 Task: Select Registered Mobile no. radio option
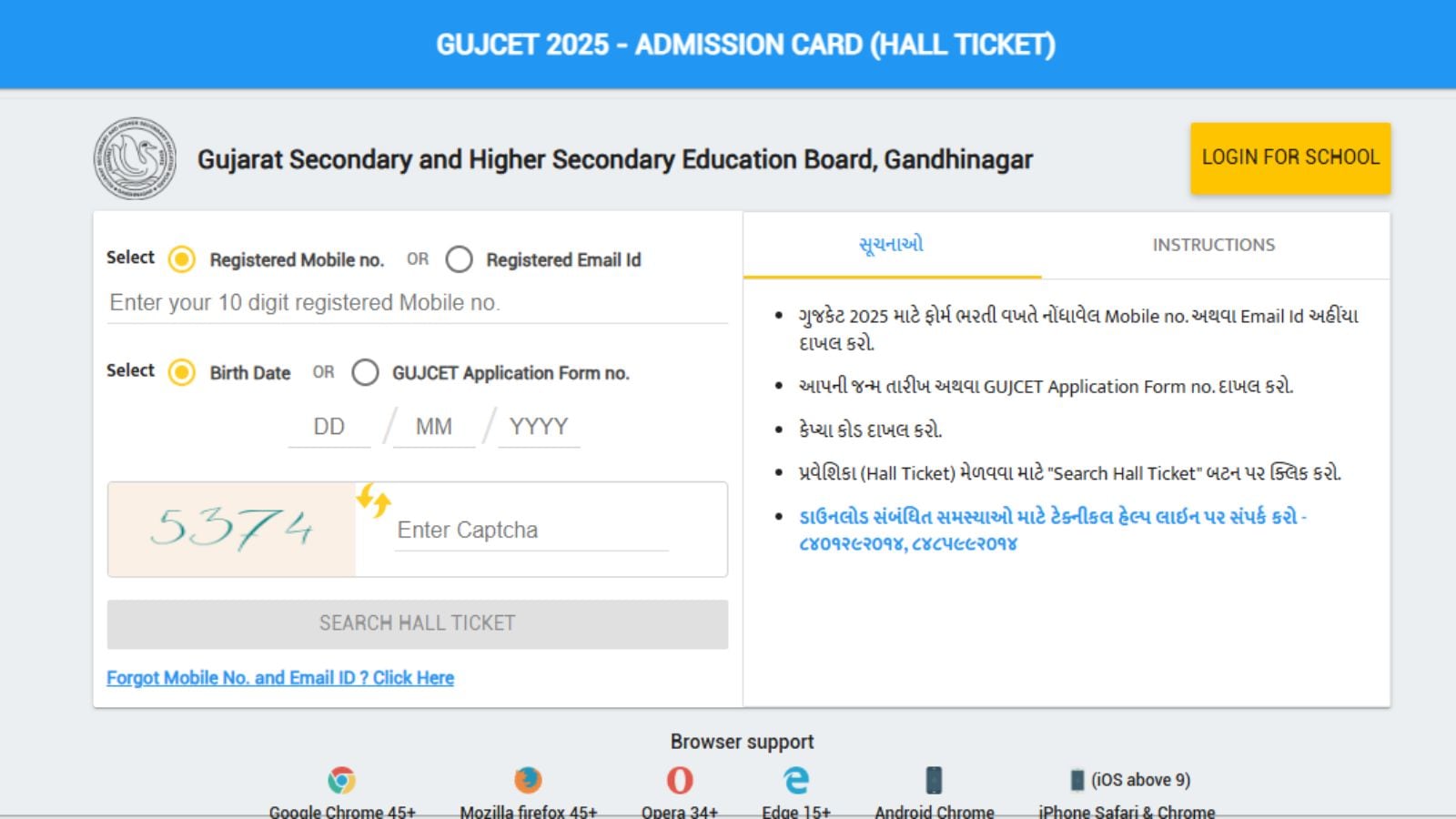[182, 259]
